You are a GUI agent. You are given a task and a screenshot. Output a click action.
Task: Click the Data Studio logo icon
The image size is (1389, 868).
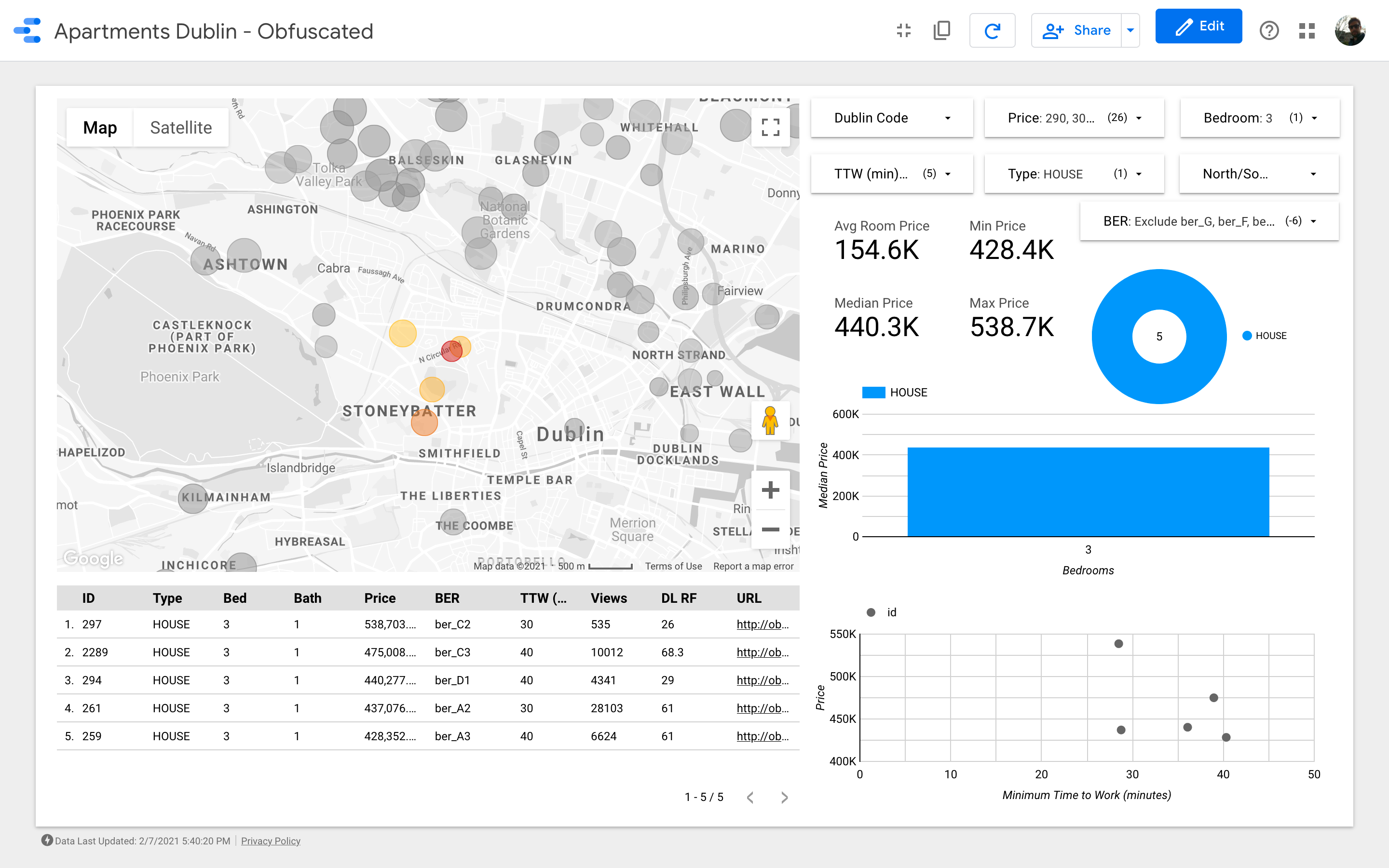coord(27,30)
